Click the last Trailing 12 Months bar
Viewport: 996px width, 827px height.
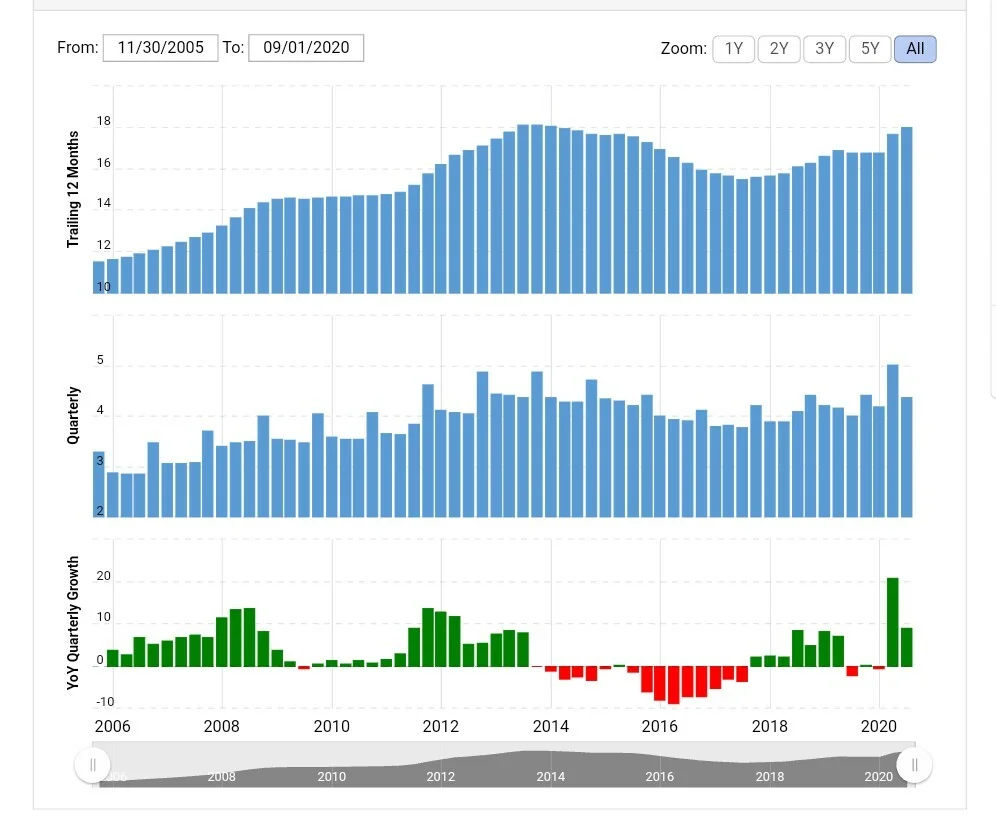click(906, 210)
